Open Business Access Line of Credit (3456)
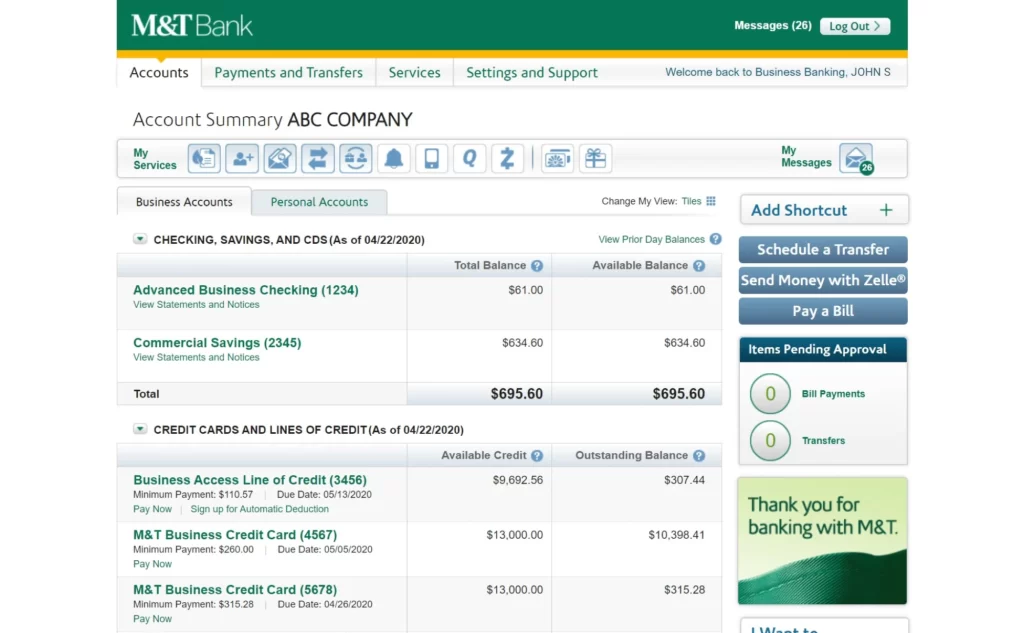Image resolution: width=1024 pixels, height=633 pixels. coord(249,480)
